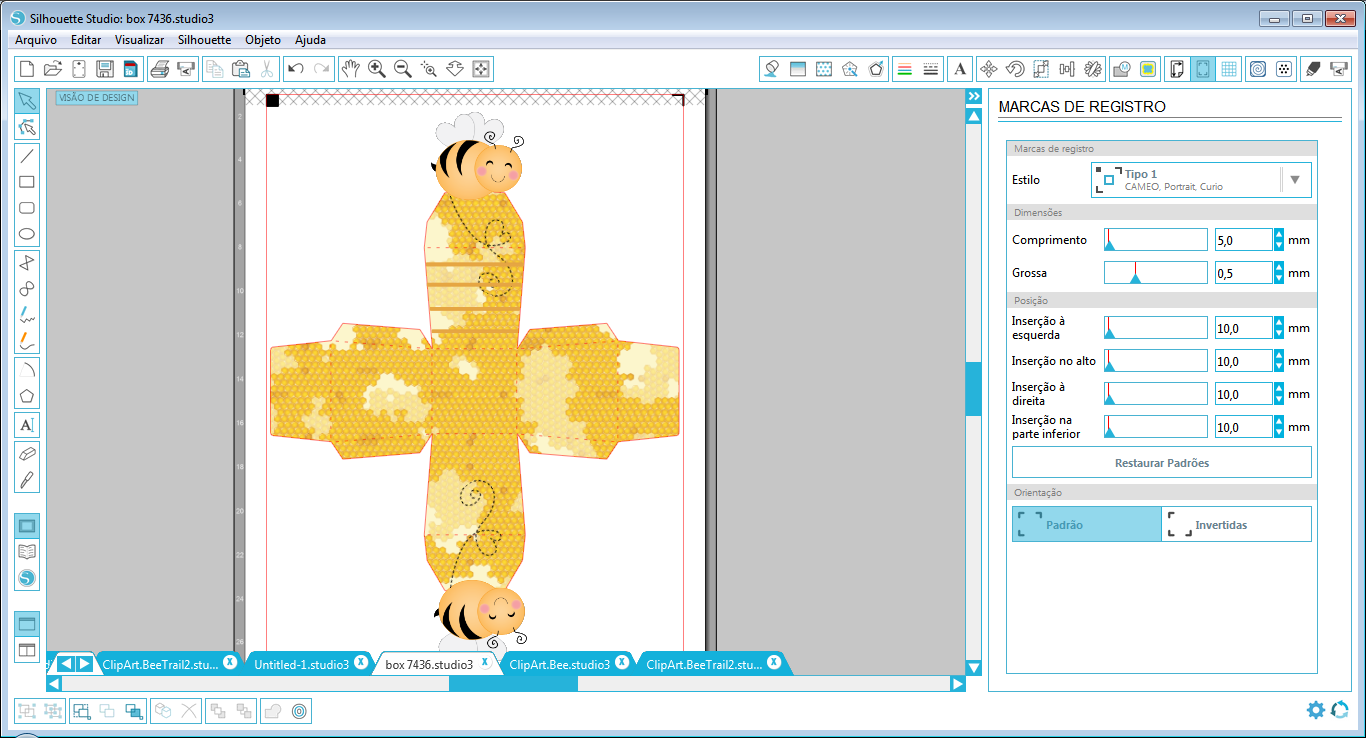Viewport: 1366px width, 738px height.
Task: Click the vertical scrollbar down arrow
Action: pyautogui.click(x=973, y=668)
